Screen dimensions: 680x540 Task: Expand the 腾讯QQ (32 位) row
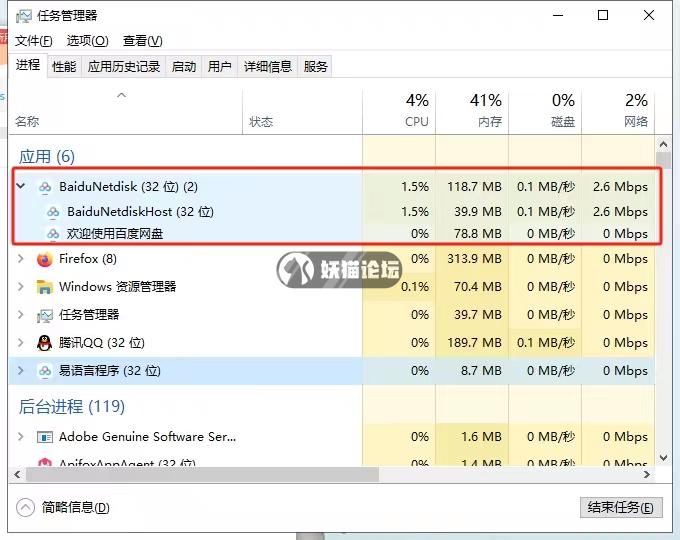(20, 343)
